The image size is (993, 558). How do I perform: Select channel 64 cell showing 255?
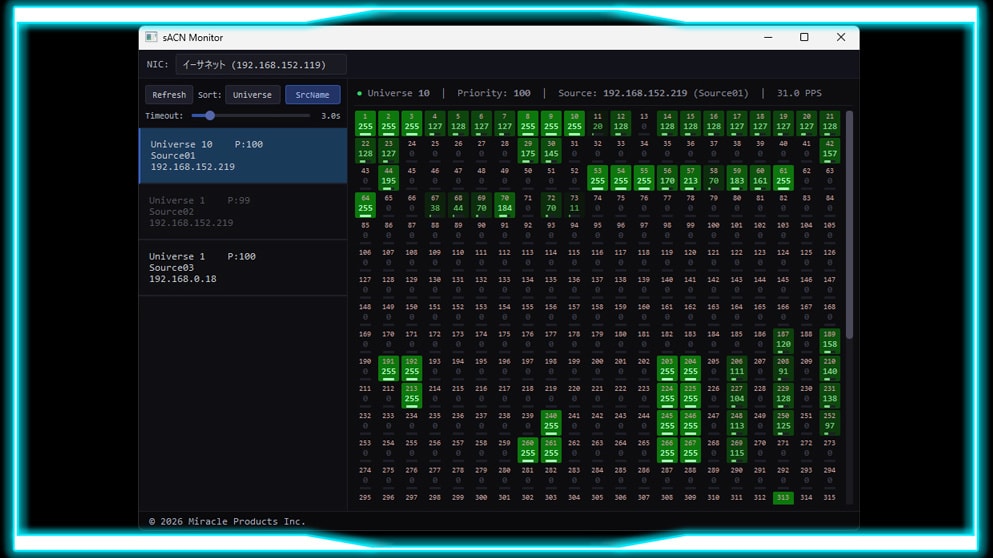(x=365, y=204)
